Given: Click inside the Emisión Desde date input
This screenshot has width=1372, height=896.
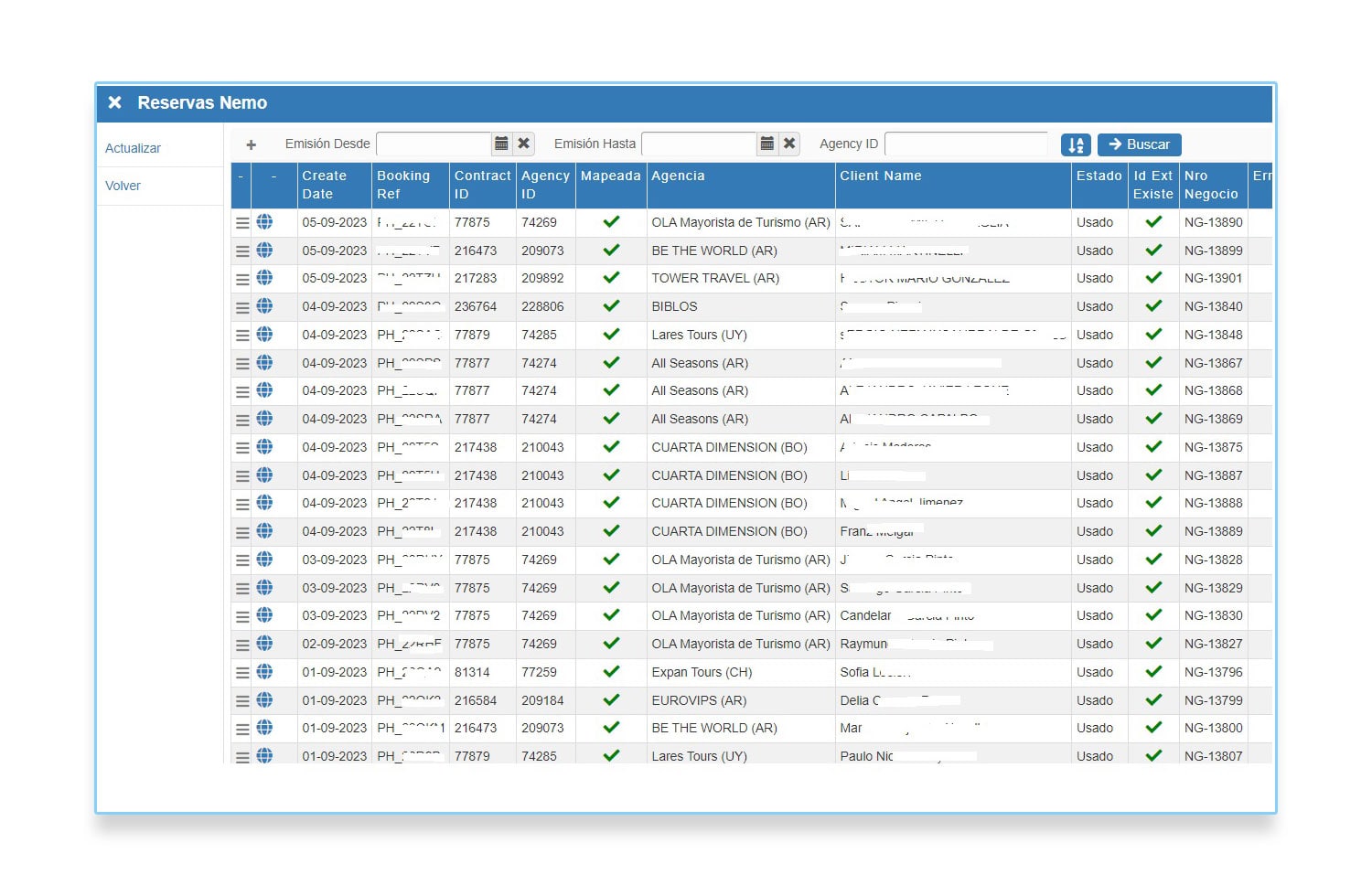Looking at the screenshot, I should pos(434,144).
